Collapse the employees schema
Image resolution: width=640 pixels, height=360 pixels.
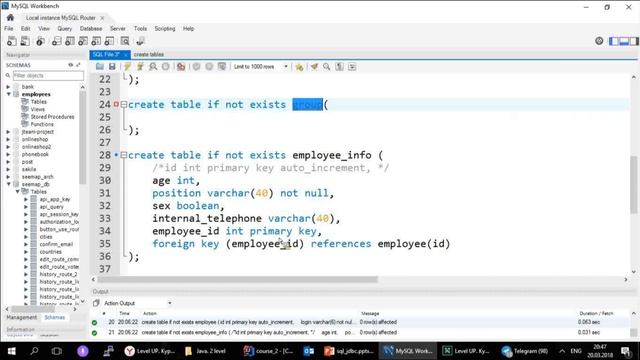coord(8,94)
